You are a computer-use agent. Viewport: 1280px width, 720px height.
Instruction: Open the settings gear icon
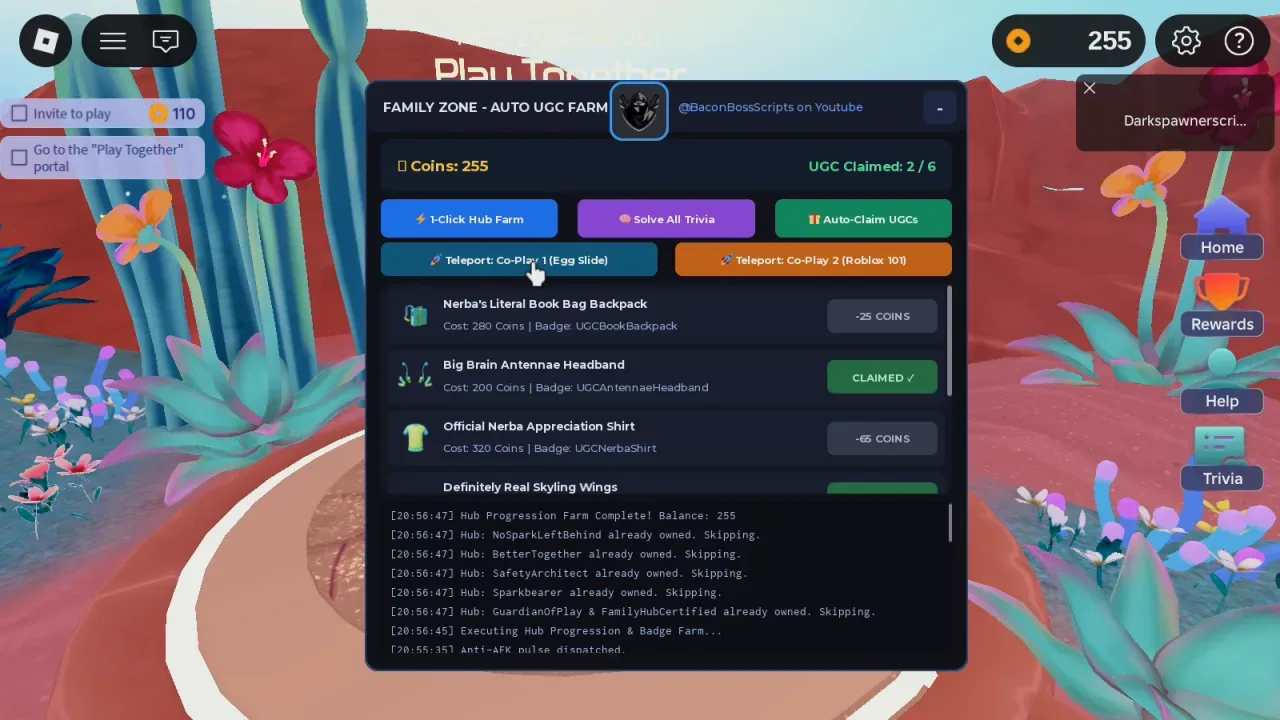(1186, 41)
